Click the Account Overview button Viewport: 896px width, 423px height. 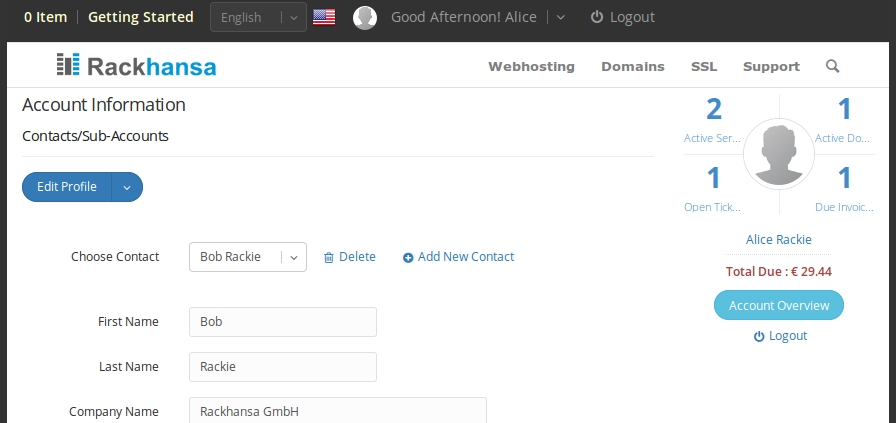pyautogui.click(x=779, y=305)
